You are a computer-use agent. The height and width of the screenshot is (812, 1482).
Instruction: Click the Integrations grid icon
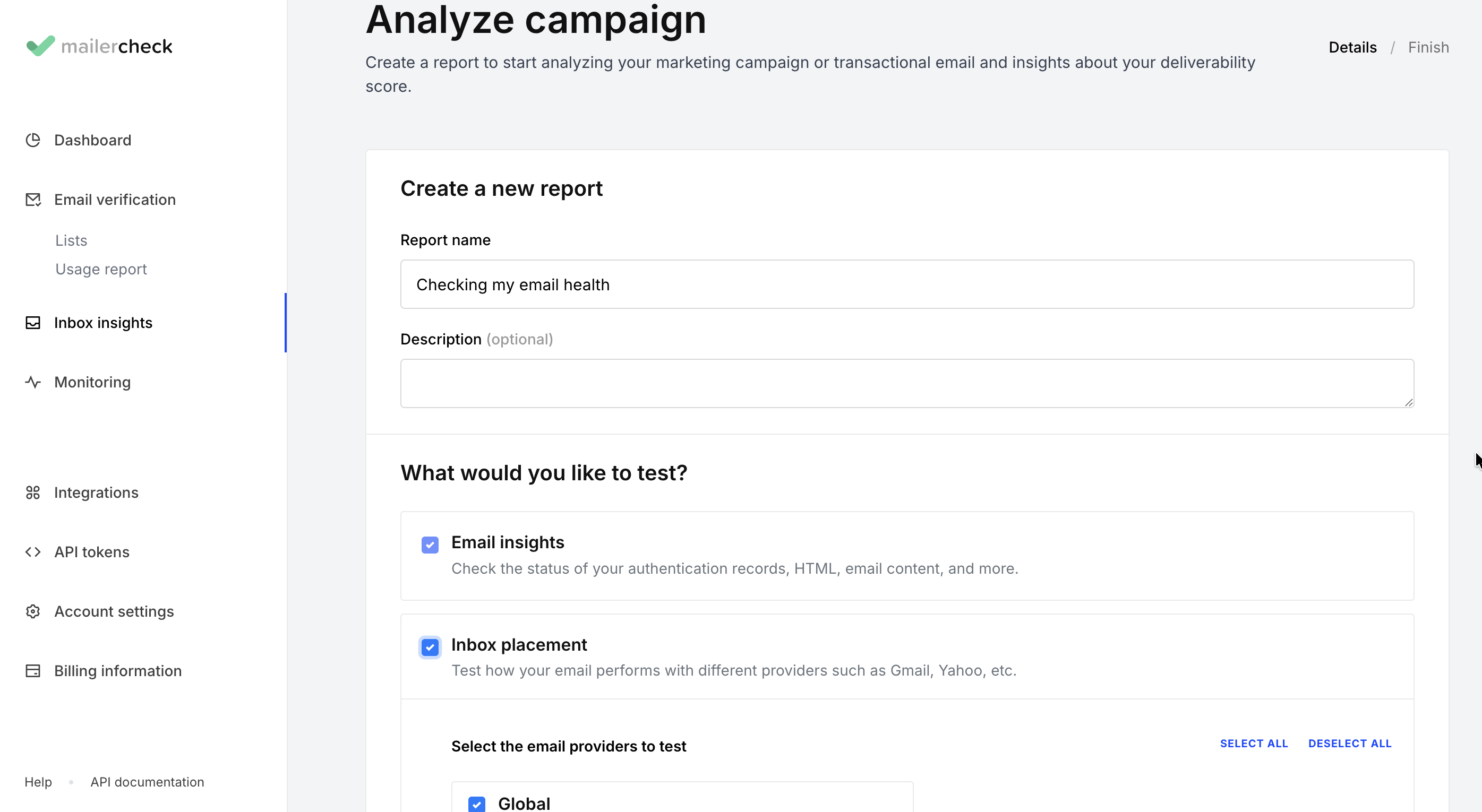pyautogui.click(x=33, y=493)
